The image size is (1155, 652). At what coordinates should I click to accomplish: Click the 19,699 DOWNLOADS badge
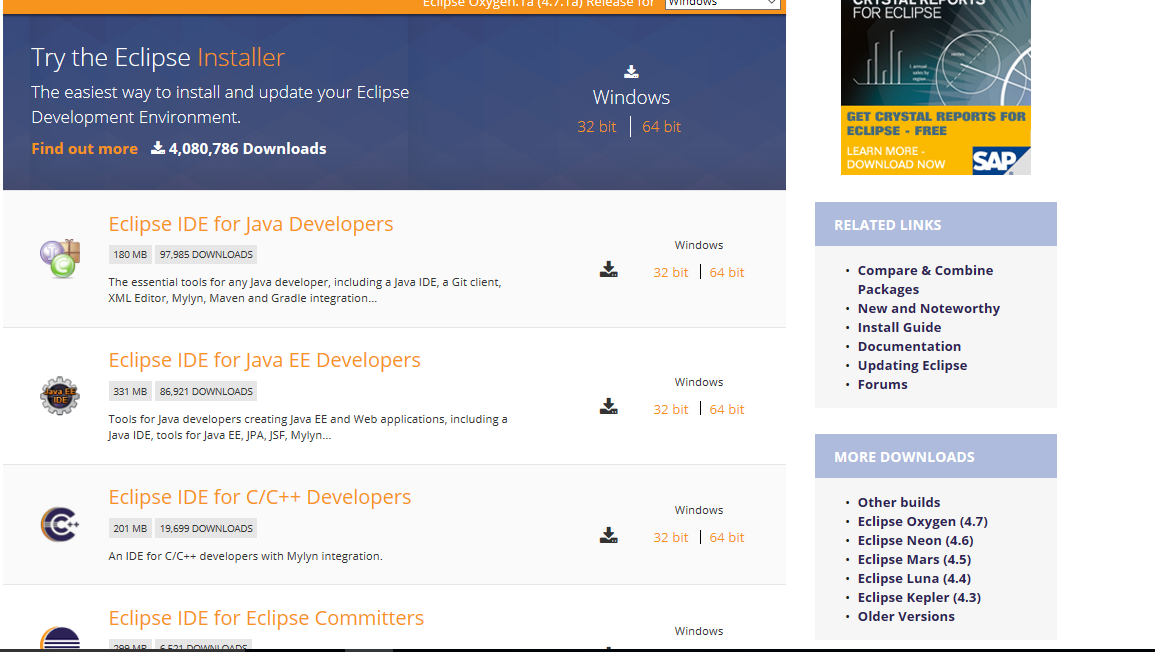click(206, 529)
